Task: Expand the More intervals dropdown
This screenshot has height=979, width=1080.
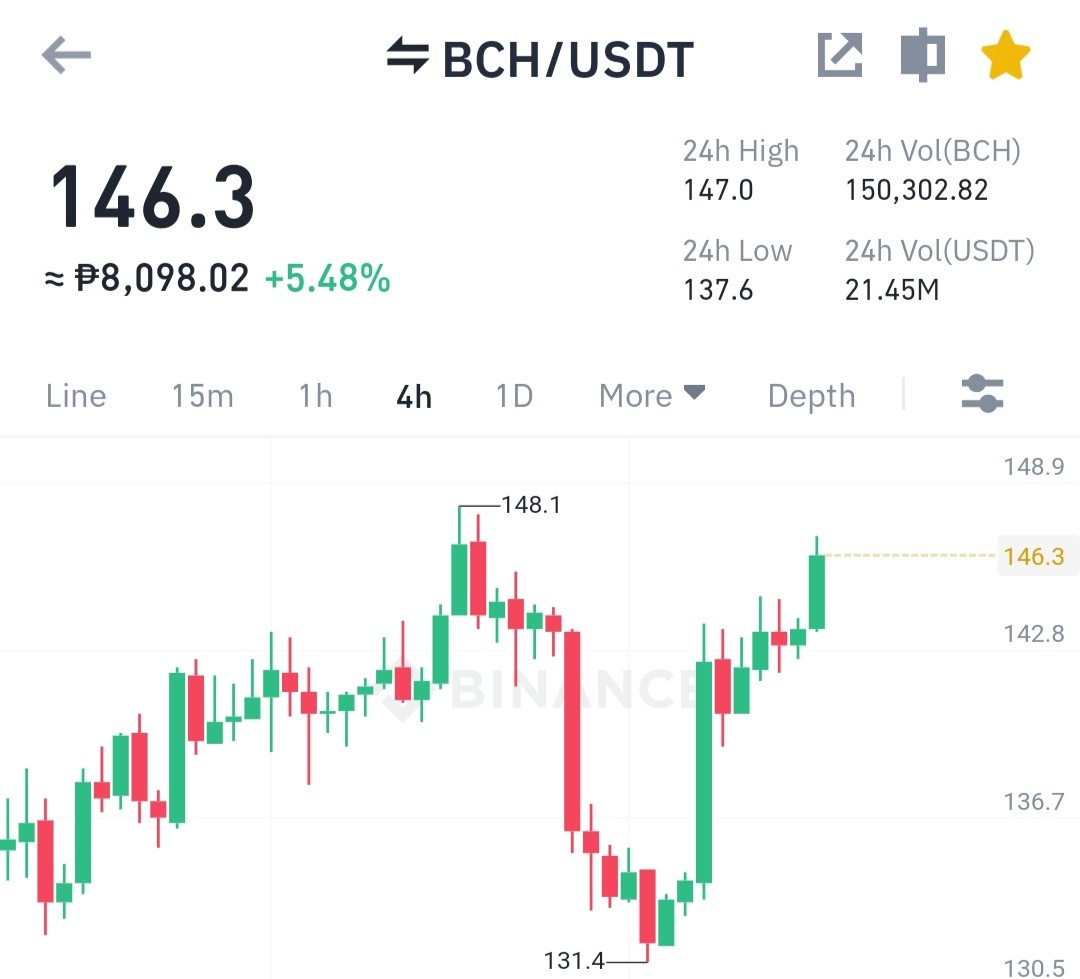Action: [x=652, y=395]
